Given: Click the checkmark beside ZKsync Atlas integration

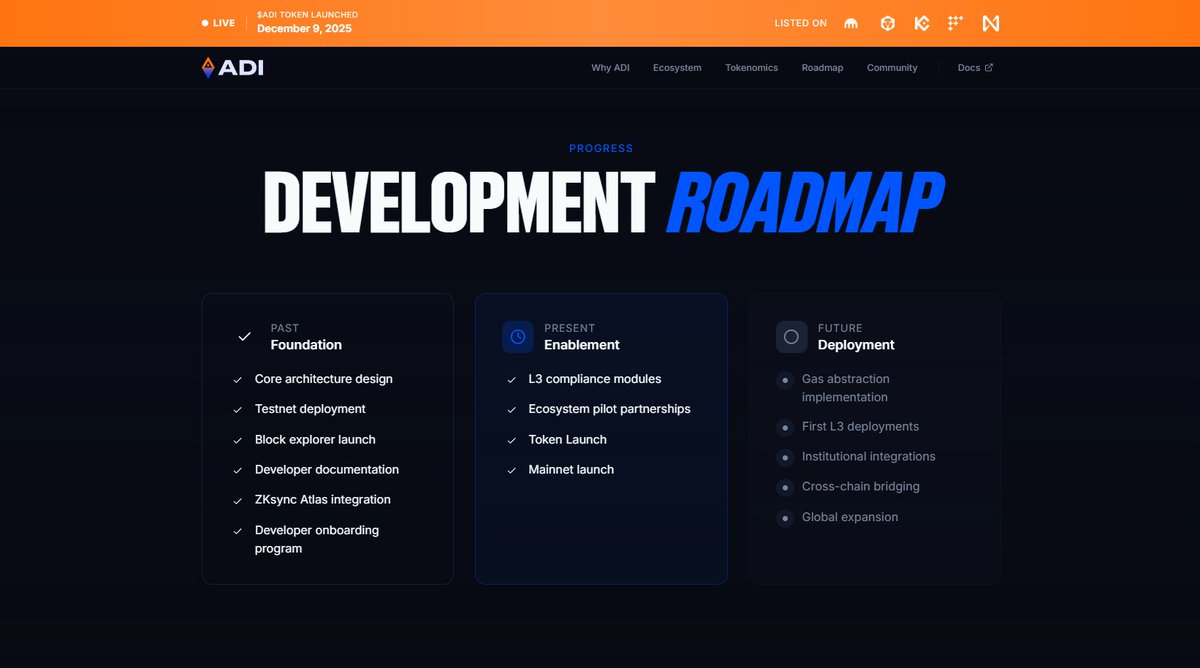Looking at the screenshot, I should 238,501.
